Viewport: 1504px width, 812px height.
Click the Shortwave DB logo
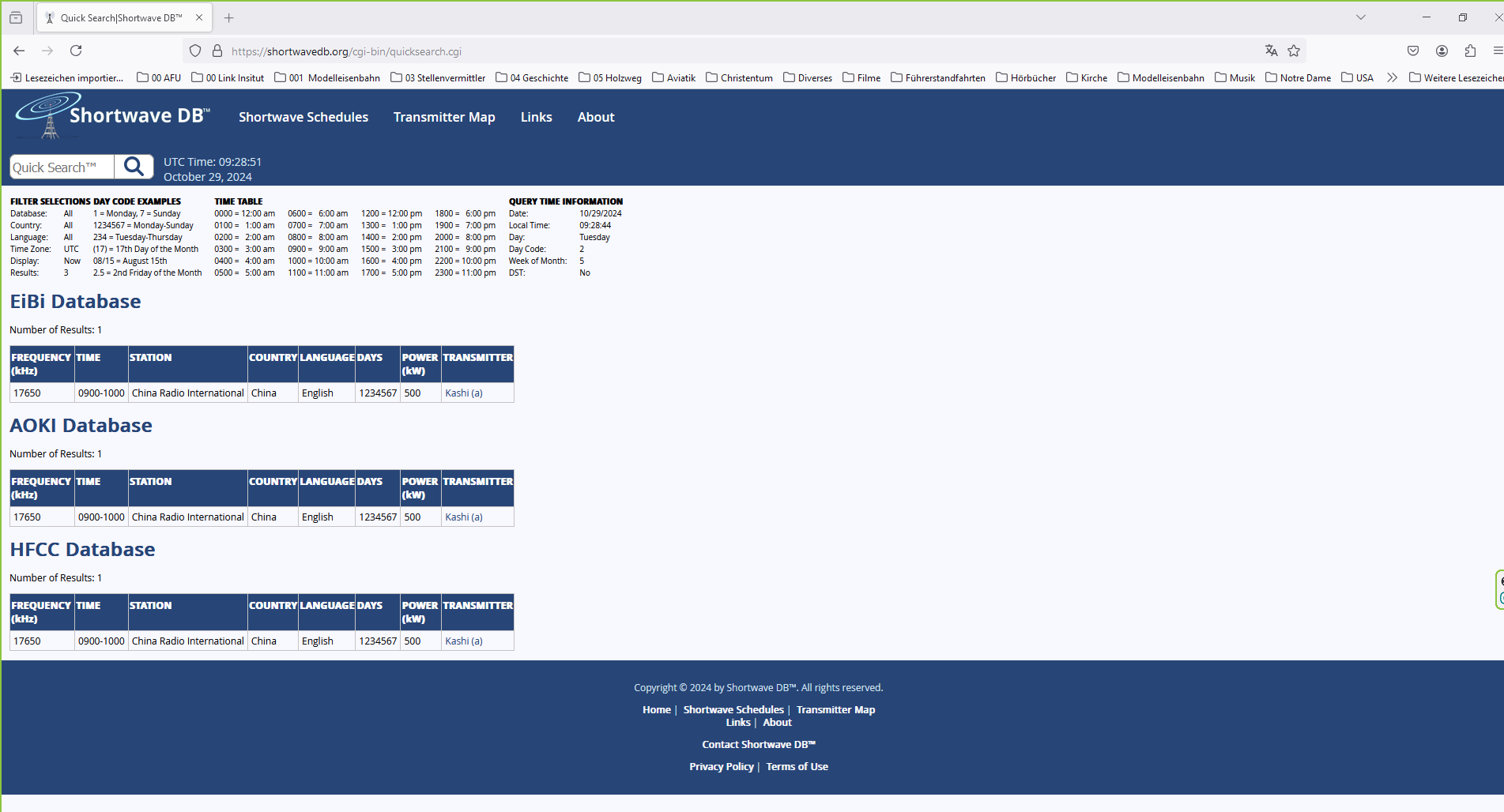(112, 116)
